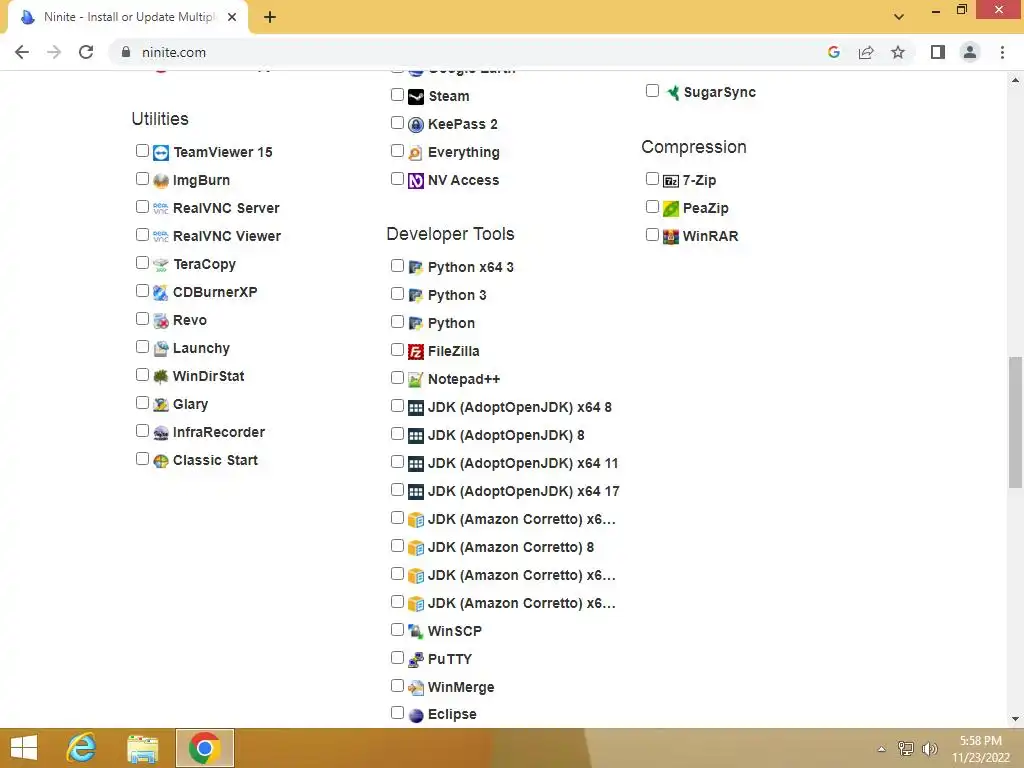This screenshot has width=1024, height=768.
Task: Share this page via share icon
Action: coord(866,52)
